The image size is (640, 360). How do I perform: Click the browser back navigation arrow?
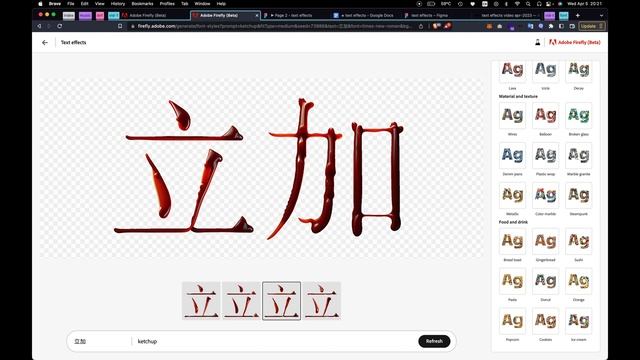[39, 26]
